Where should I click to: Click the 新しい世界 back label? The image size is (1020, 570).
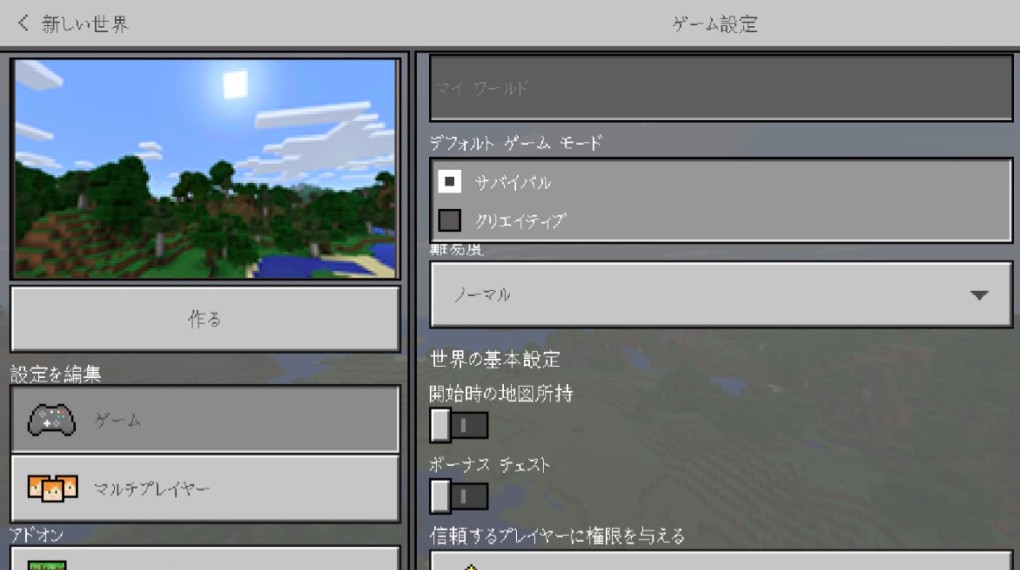coord(85,24)
